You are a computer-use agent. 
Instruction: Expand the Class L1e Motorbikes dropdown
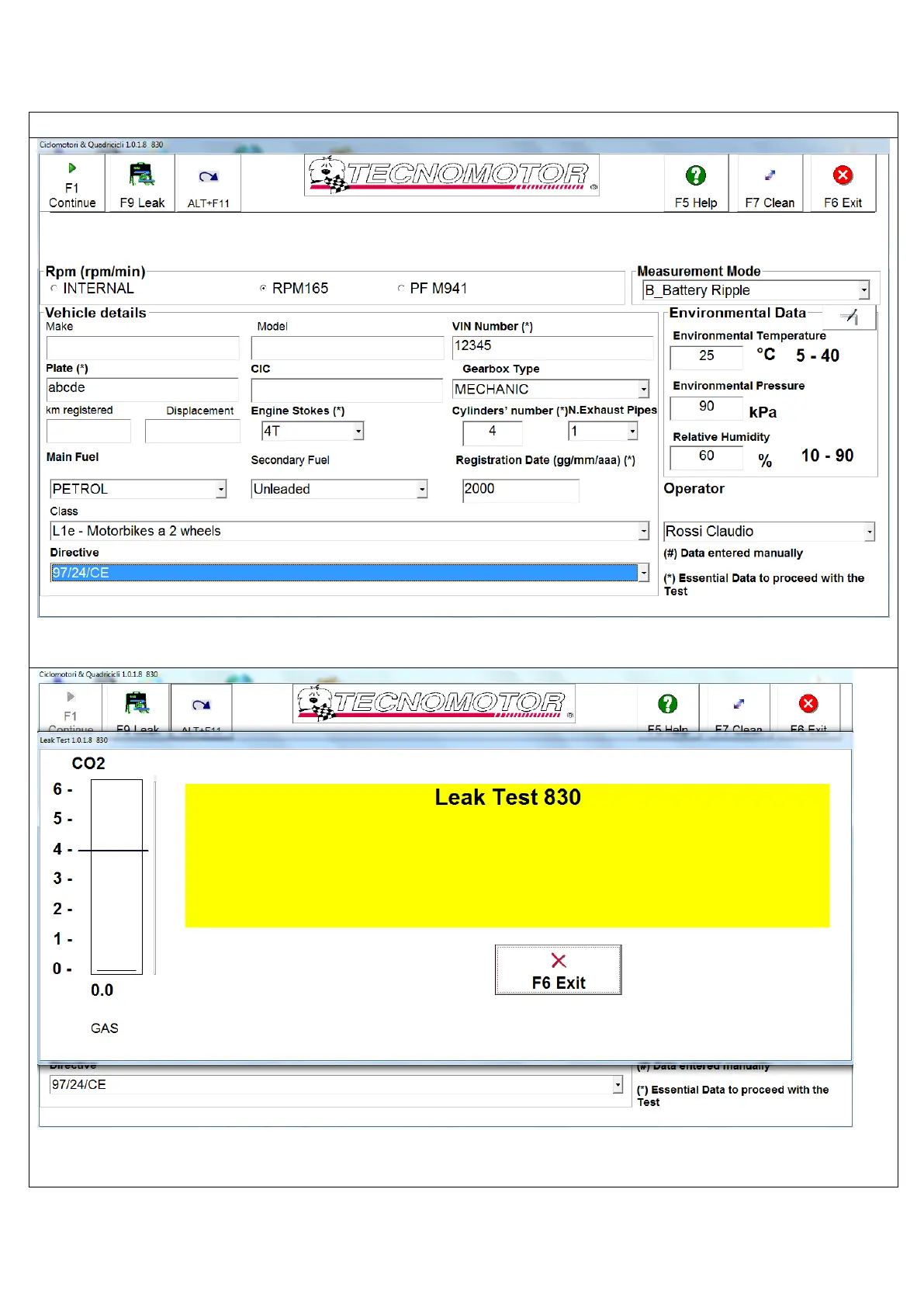click(x=643, y=531)
